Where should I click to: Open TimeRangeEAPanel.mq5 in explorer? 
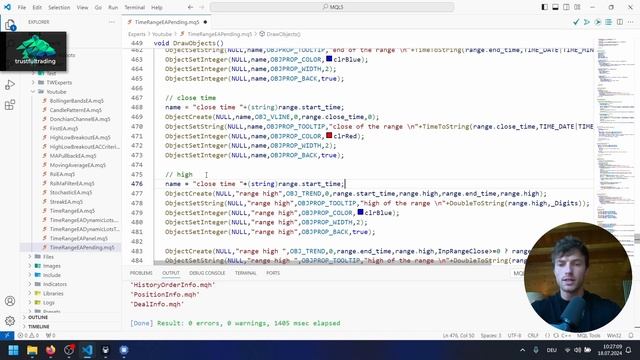pos(78,238)
